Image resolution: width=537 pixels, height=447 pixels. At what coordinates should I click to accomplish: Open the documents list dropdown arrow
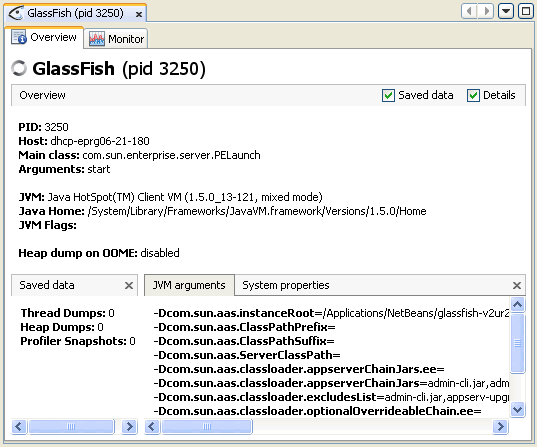[506, 11]
